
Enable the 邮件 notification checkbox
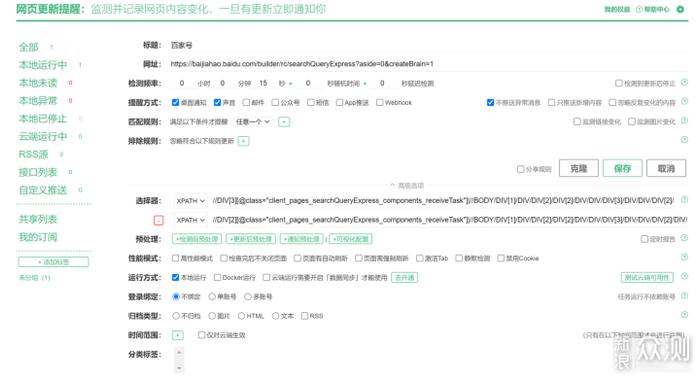click(x=246, y=103)
